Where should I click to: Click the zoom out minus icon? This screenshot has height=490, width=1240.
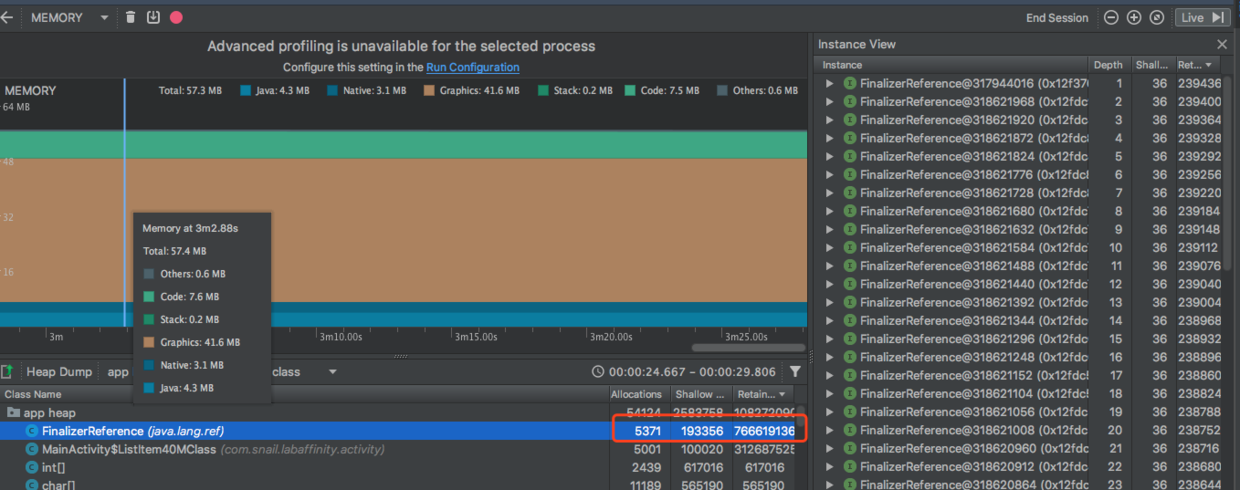tap(1111, 17)
